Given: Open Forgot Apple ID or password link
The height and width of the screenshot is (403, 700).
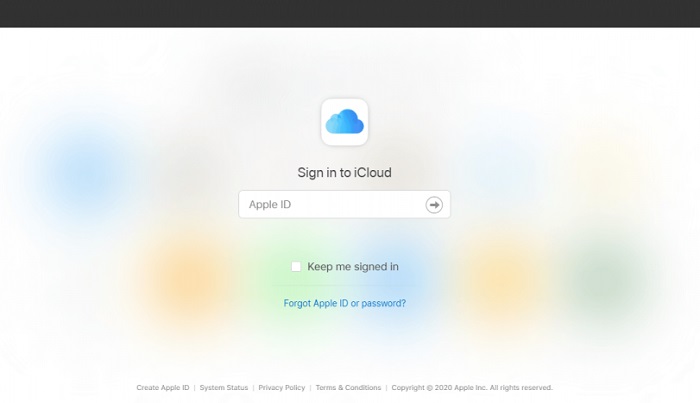Looking at the screenshot, I should tap(345, 303).
